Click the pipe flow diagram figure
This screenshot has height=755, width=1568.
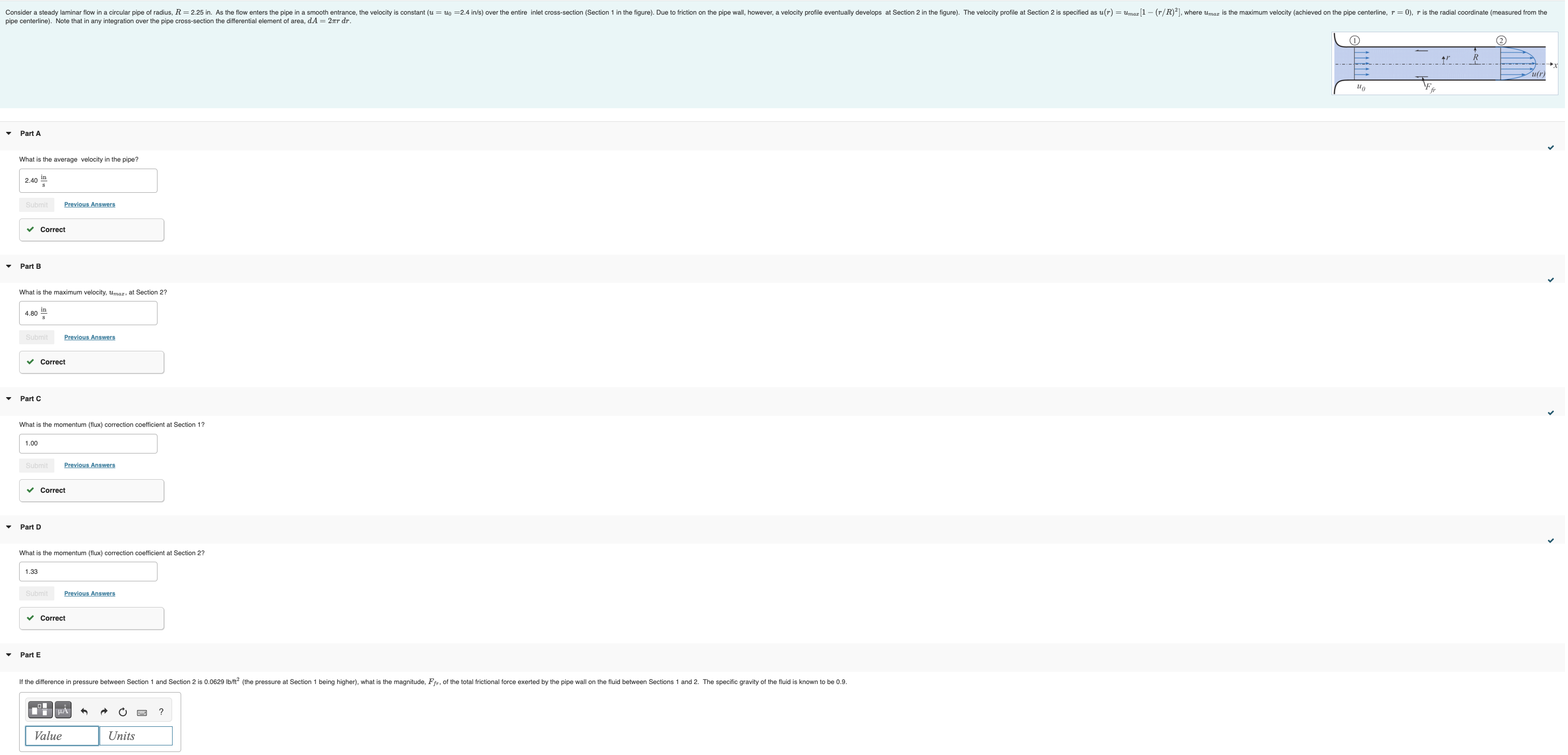1444,64
